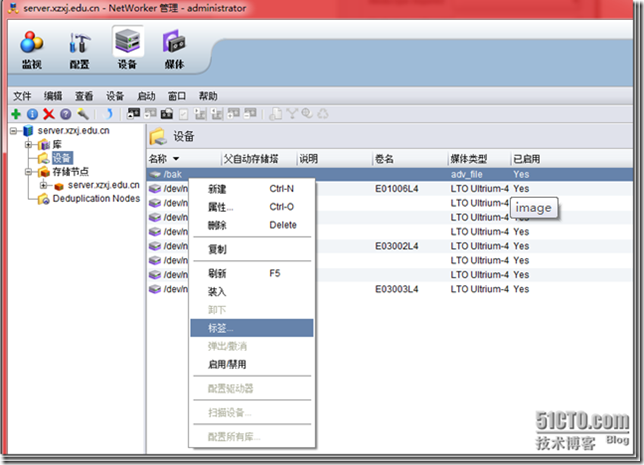Open the 启动 menu
Screen dimensions: 644x465
(146, 96)
